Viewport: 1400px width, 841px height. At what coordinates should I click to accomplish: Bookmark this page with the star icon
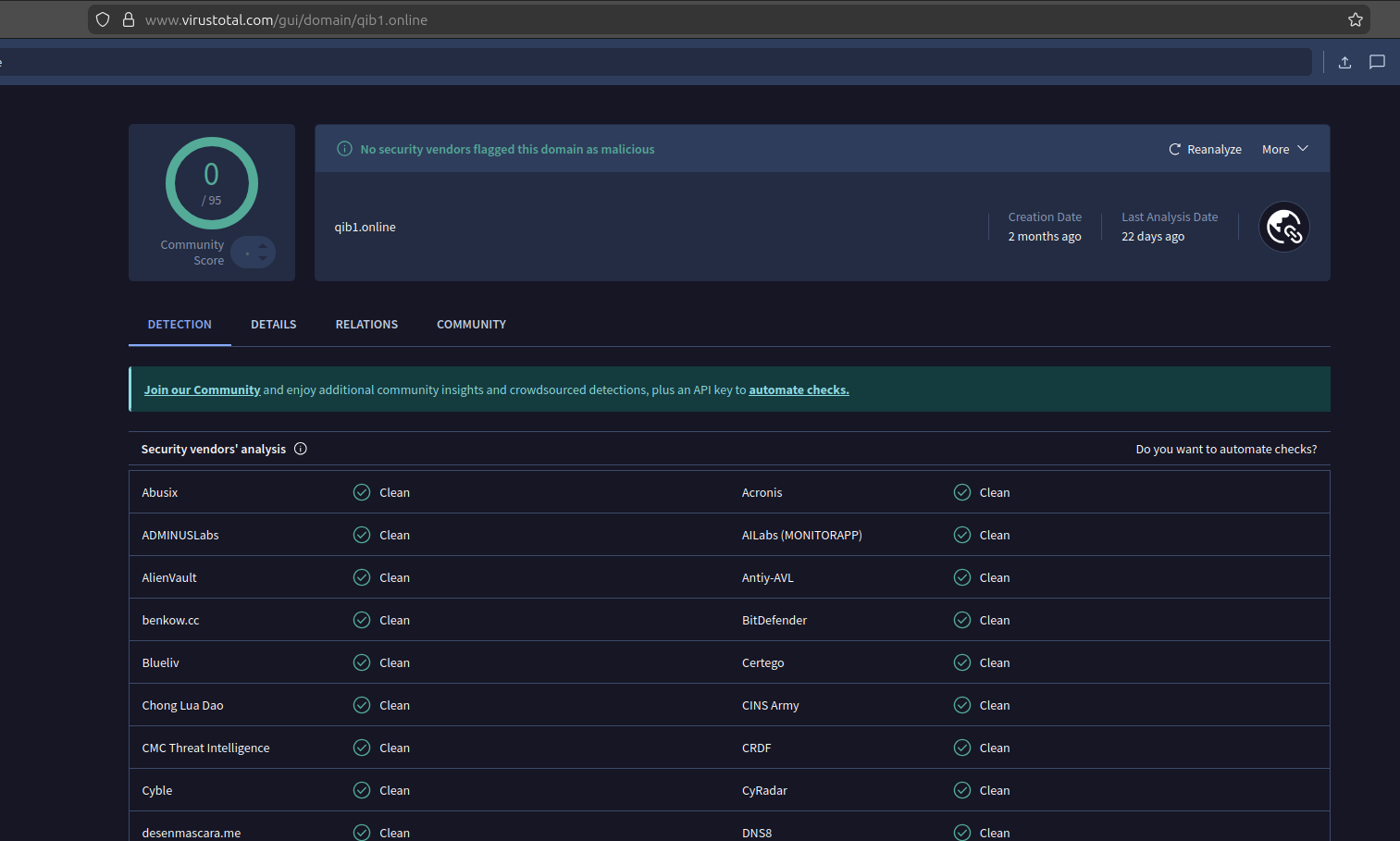click(x=1355, y=19)
